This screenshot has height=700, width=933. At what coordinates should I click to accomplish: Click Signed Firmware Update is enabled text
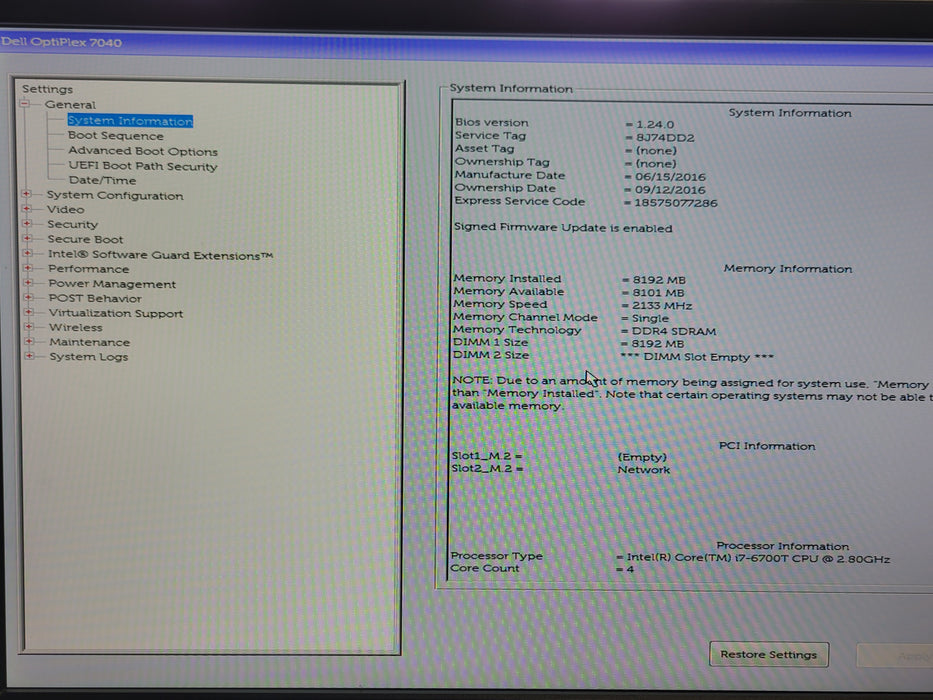point(563,227)
